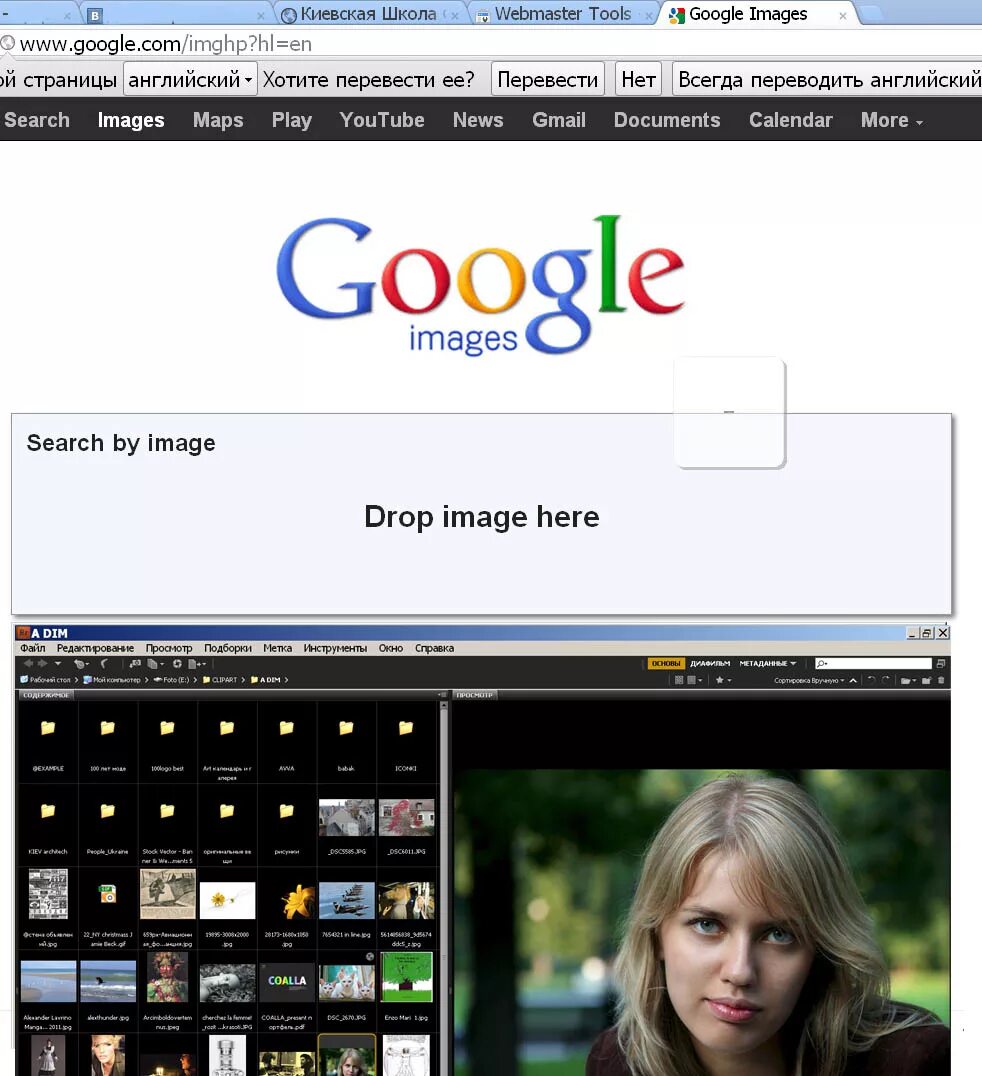Click the refine/refresh circular icon in Bridge toolbar

pos(176,664)
